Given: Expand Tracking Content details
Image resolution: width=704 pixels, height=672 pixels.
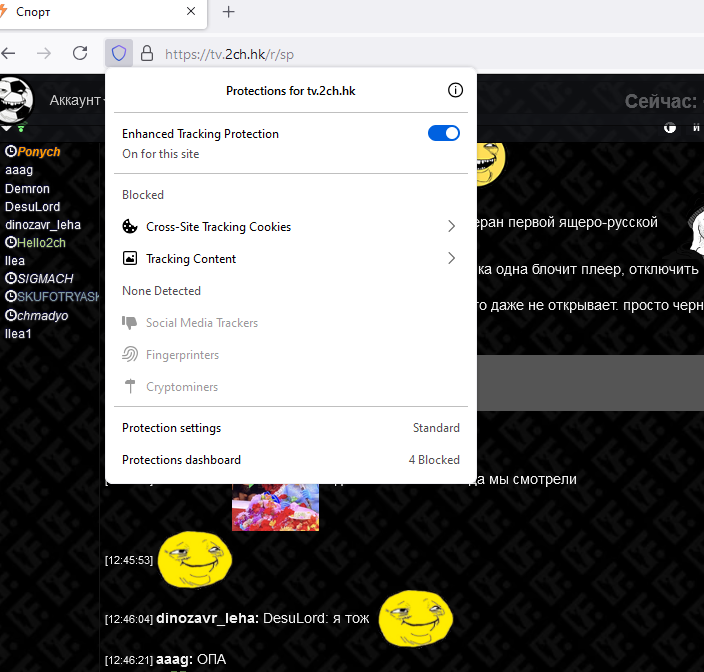Looking at the screenshot, I should pyautogui.click(x=290, y=258).
